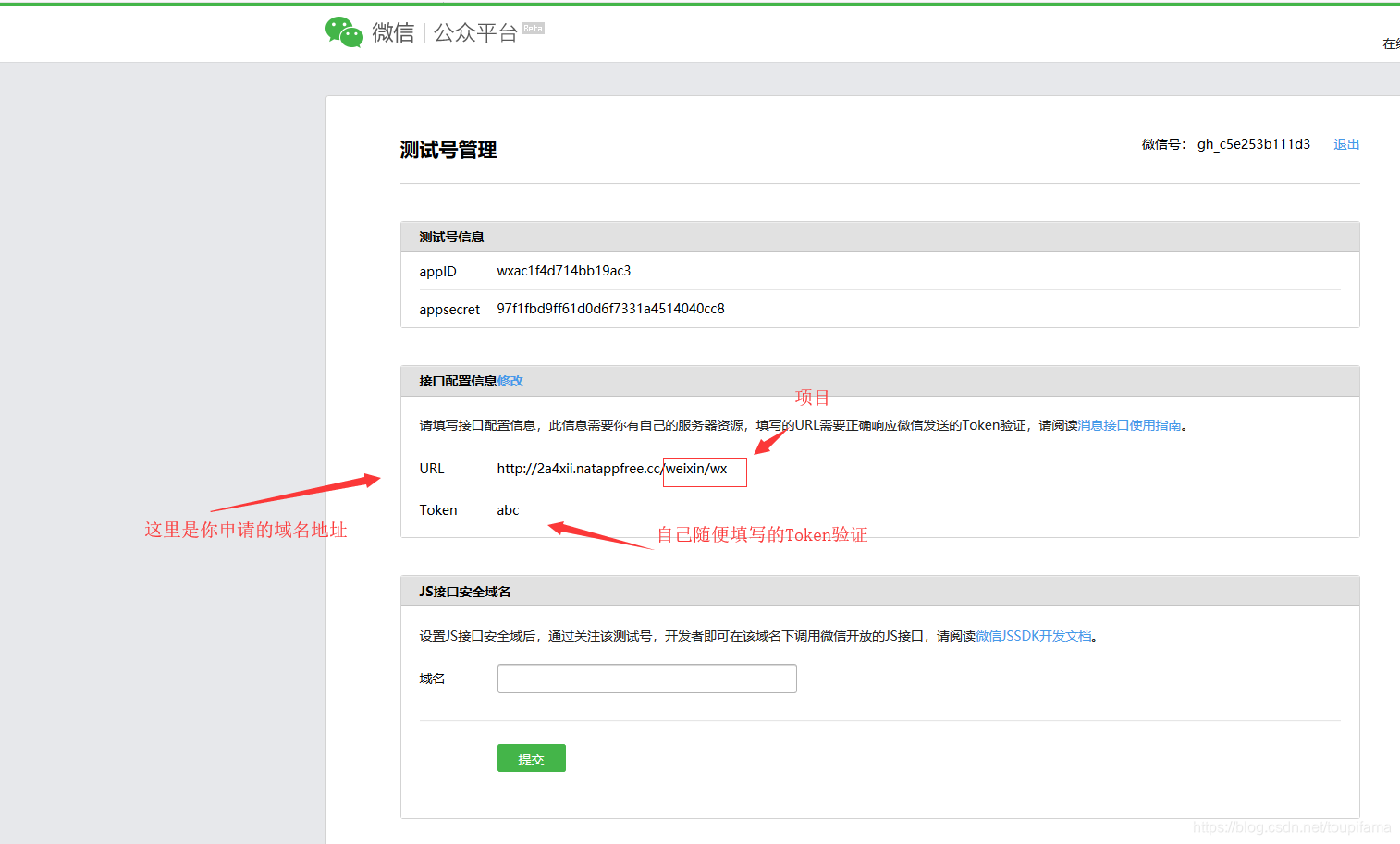Click the 微信号: label
Image resolution: width=1400 pixels, height=844 pixels.
(1164, 144)
